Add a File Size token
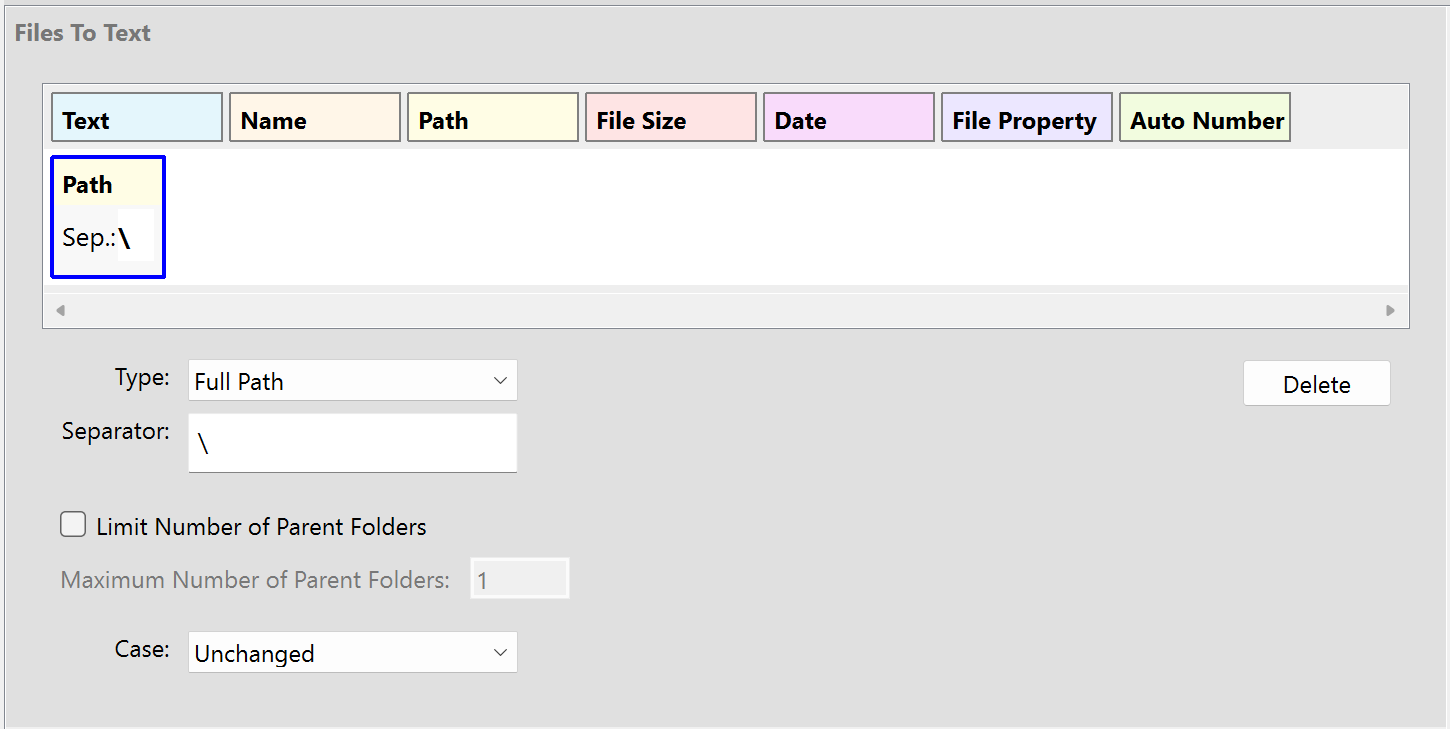 (x=670, y=117)
